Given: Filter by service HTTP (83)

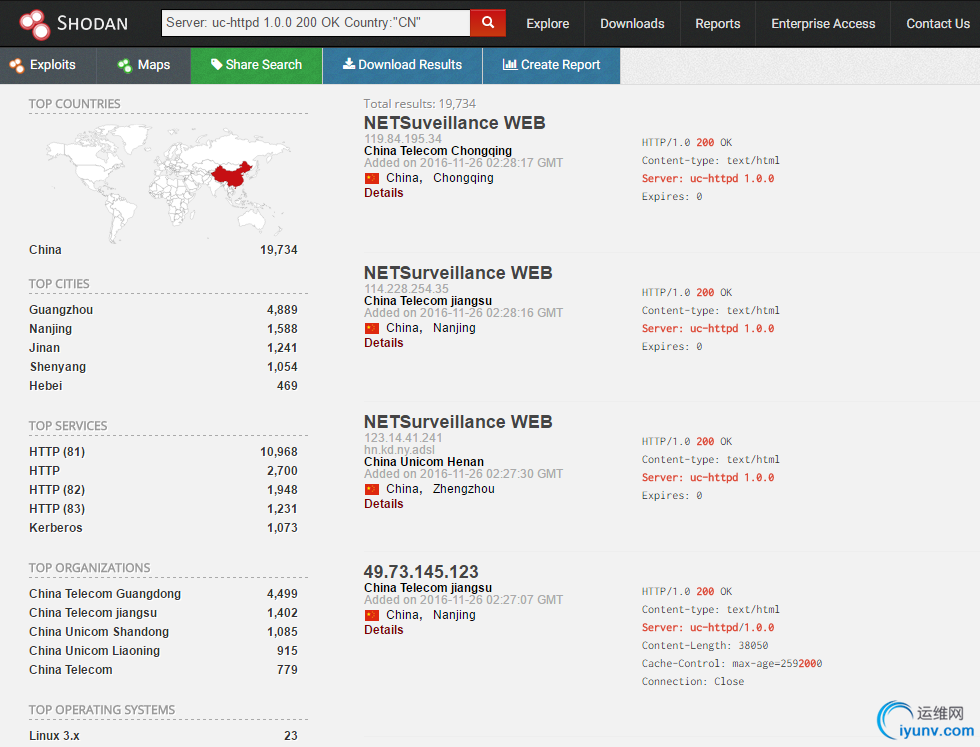Looking at the screenshot, I should click(x=57, y=509).
